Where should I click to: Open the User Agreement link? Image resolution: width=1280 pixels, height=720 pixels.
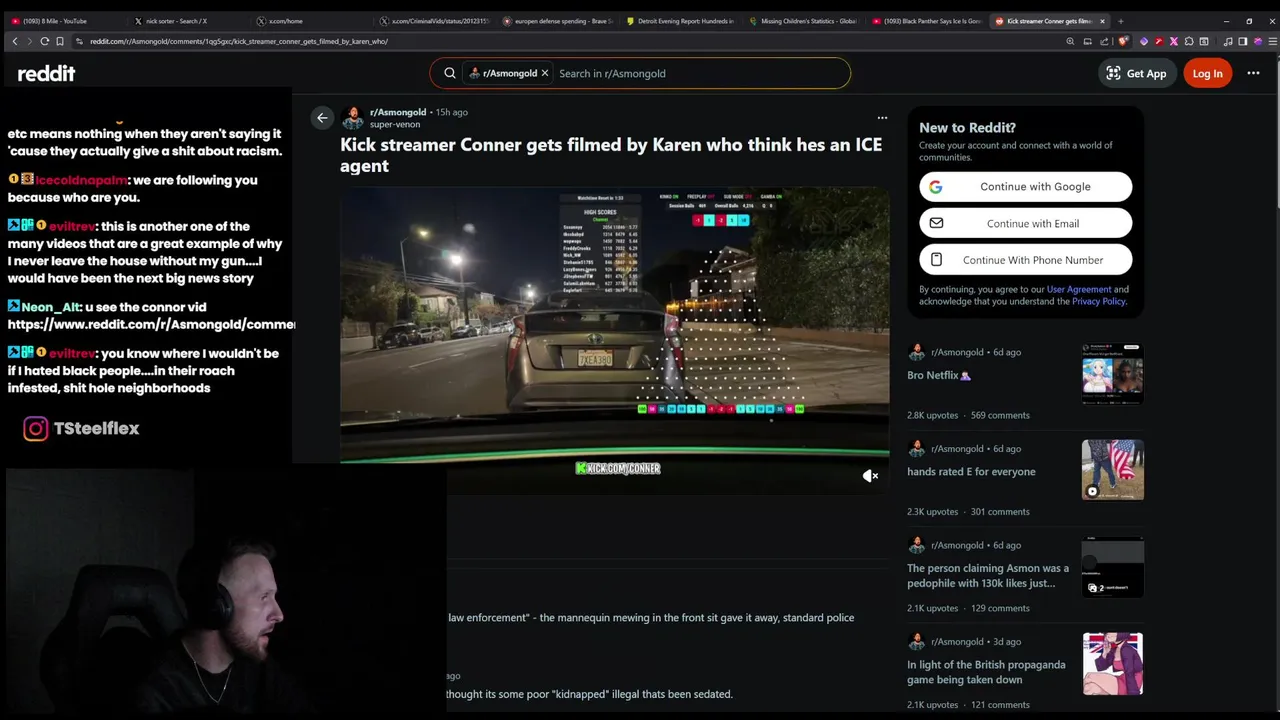tap(1079, 289)
